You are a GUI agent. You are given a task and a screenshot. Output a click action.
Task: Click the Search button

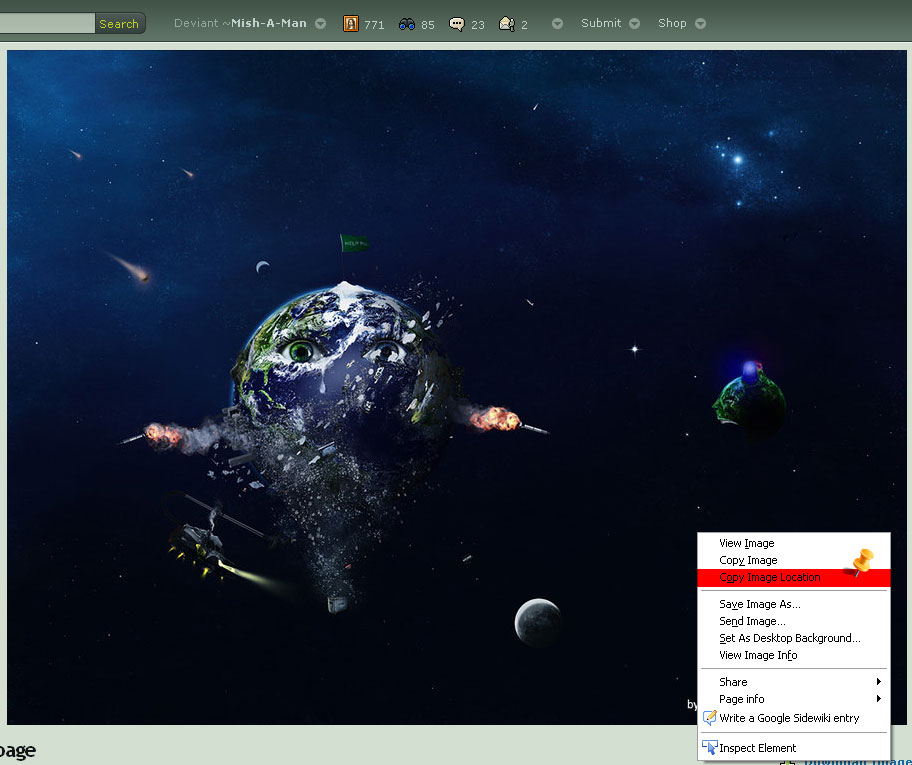click(x=119, y=24)
